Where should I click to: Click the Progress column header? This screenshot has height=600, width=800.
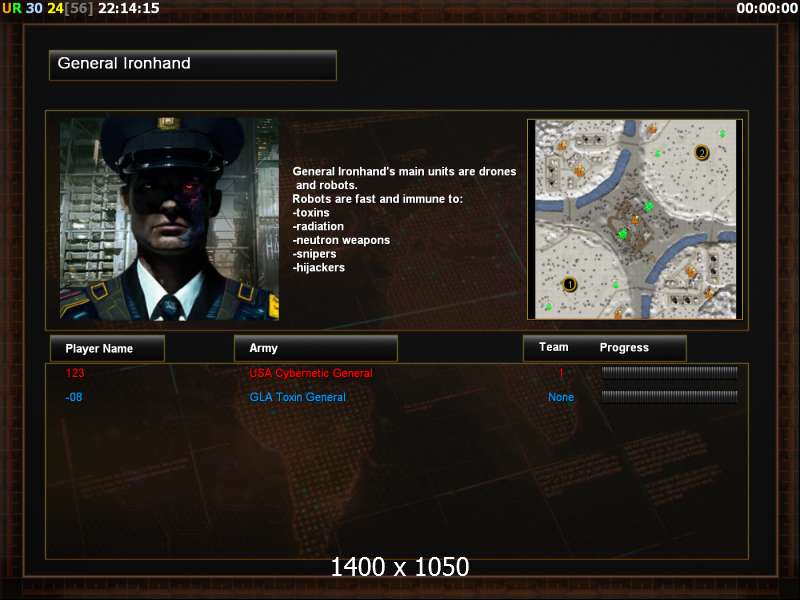(x=624, y=347)
